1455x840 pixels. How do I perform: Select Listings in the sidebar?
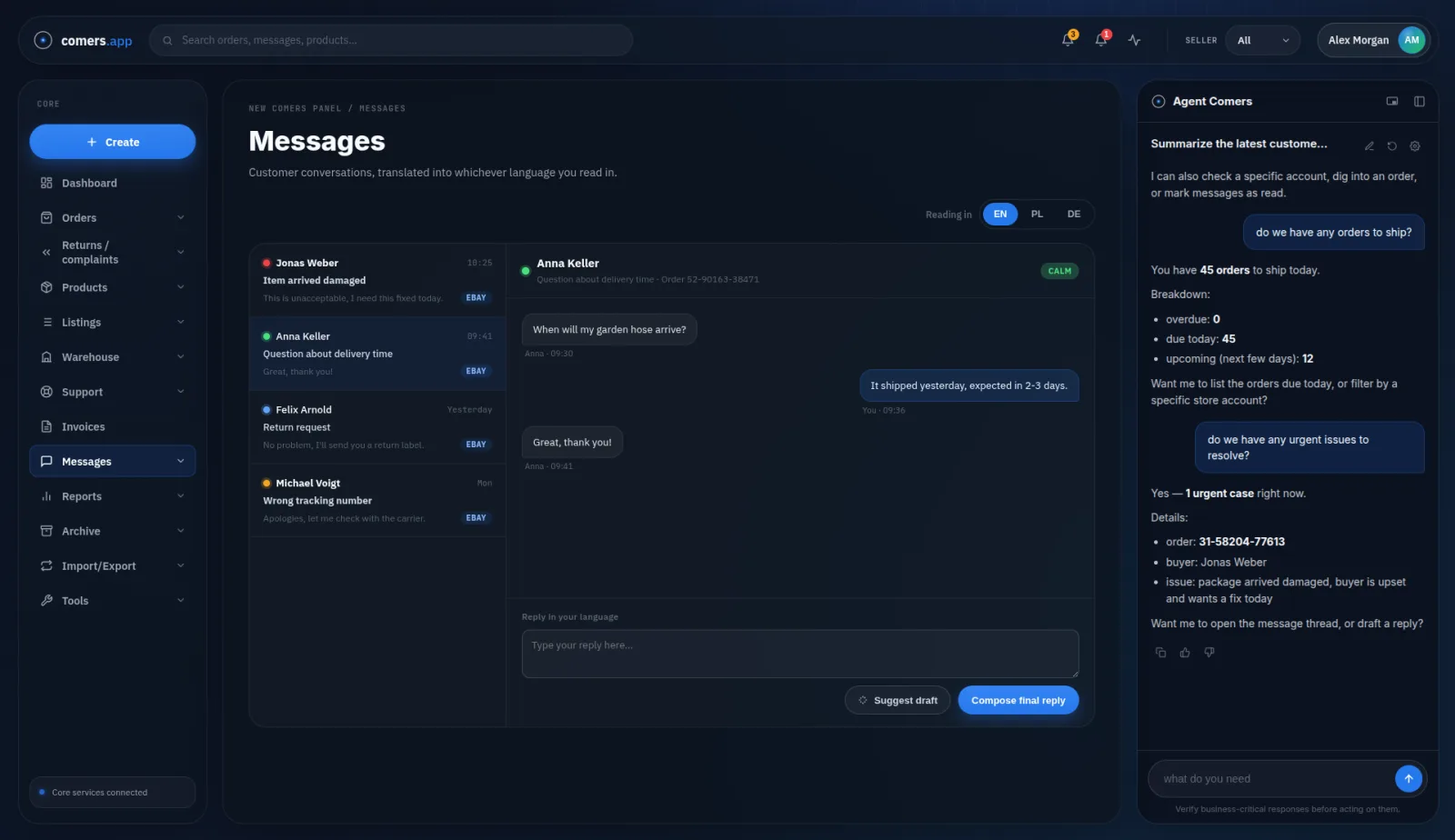coord(113,322)
